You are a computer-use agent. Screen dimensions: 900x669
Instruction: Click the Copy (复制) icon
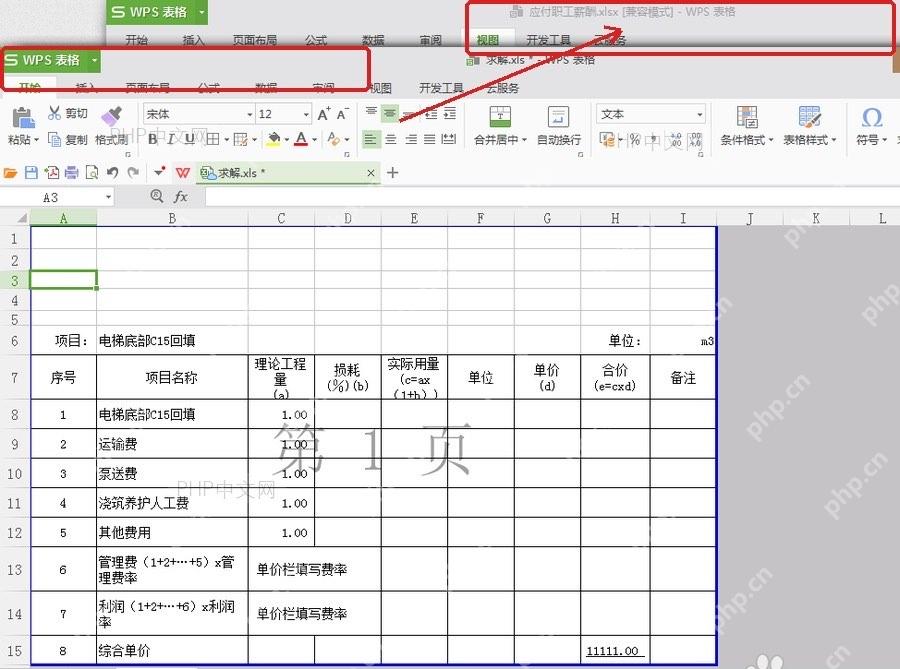pyautogui.click(x=55, y=139)
